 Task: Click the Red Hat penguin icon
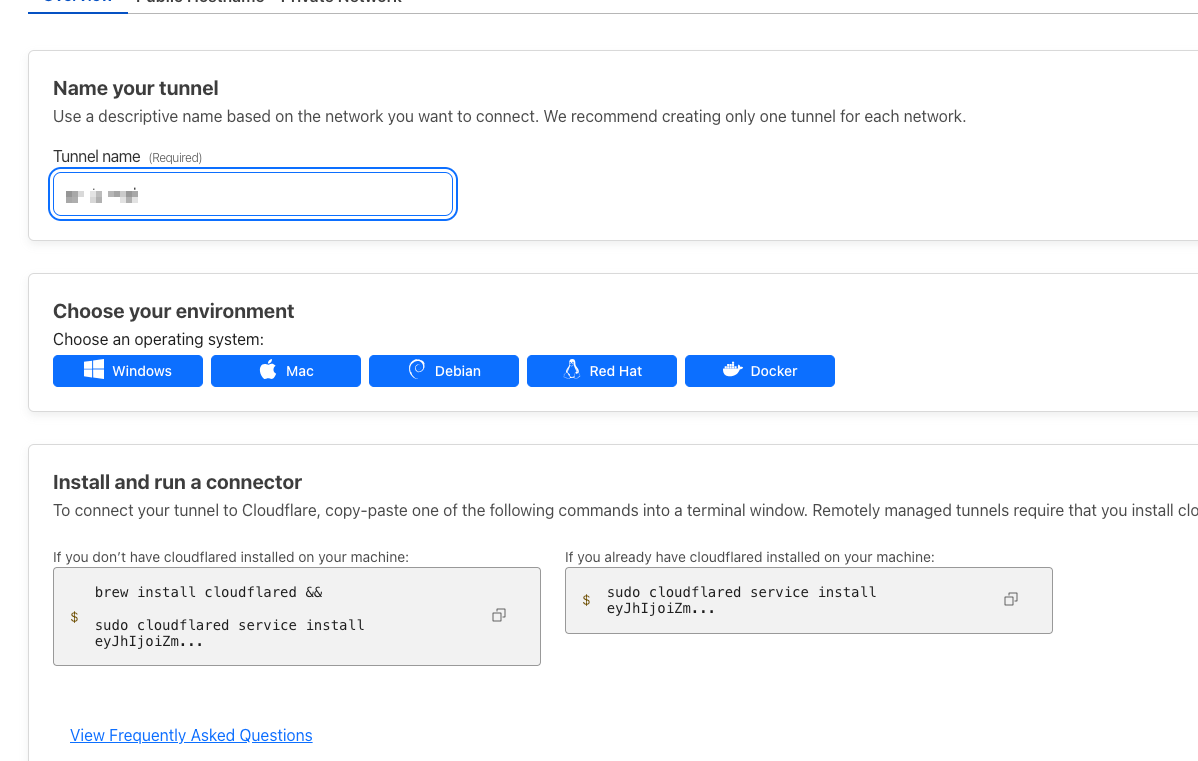tap(572, 370)
